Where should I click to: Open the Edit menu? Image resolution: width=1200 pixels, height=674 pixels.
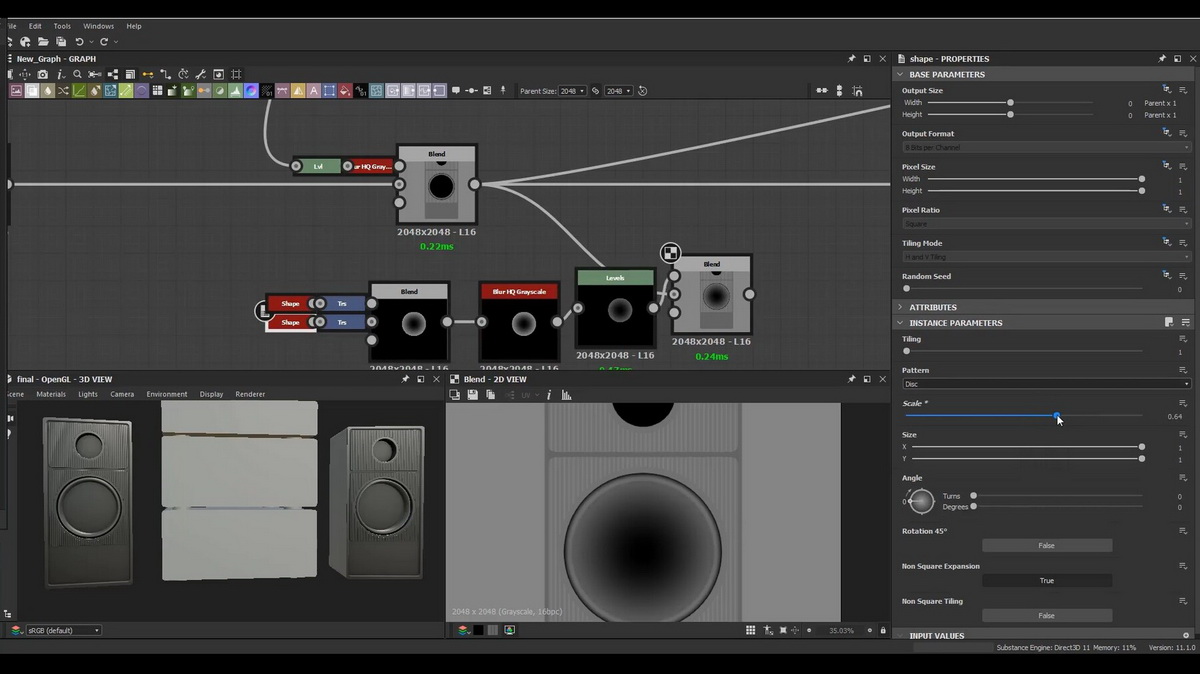(x=35, y=26)
